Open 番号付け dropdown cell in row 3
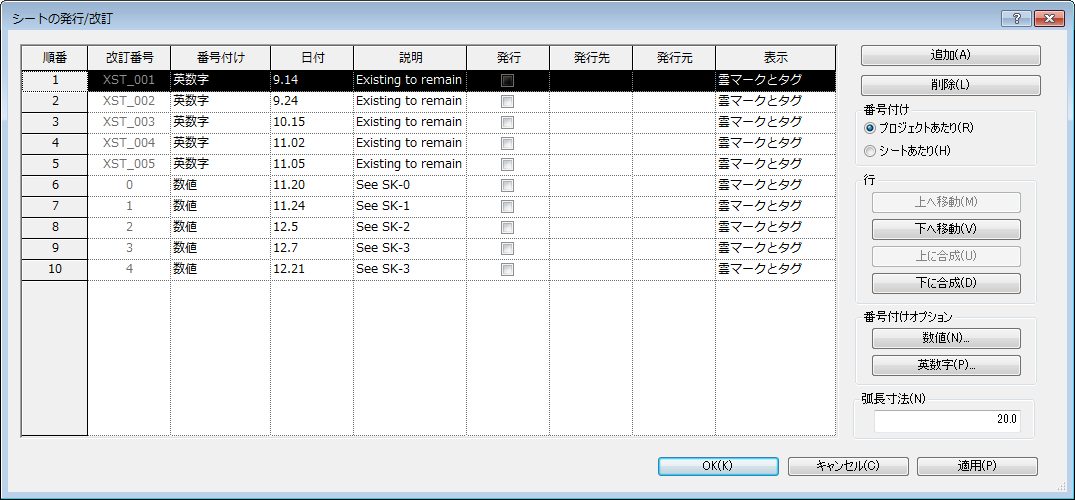 coord(220,123)
